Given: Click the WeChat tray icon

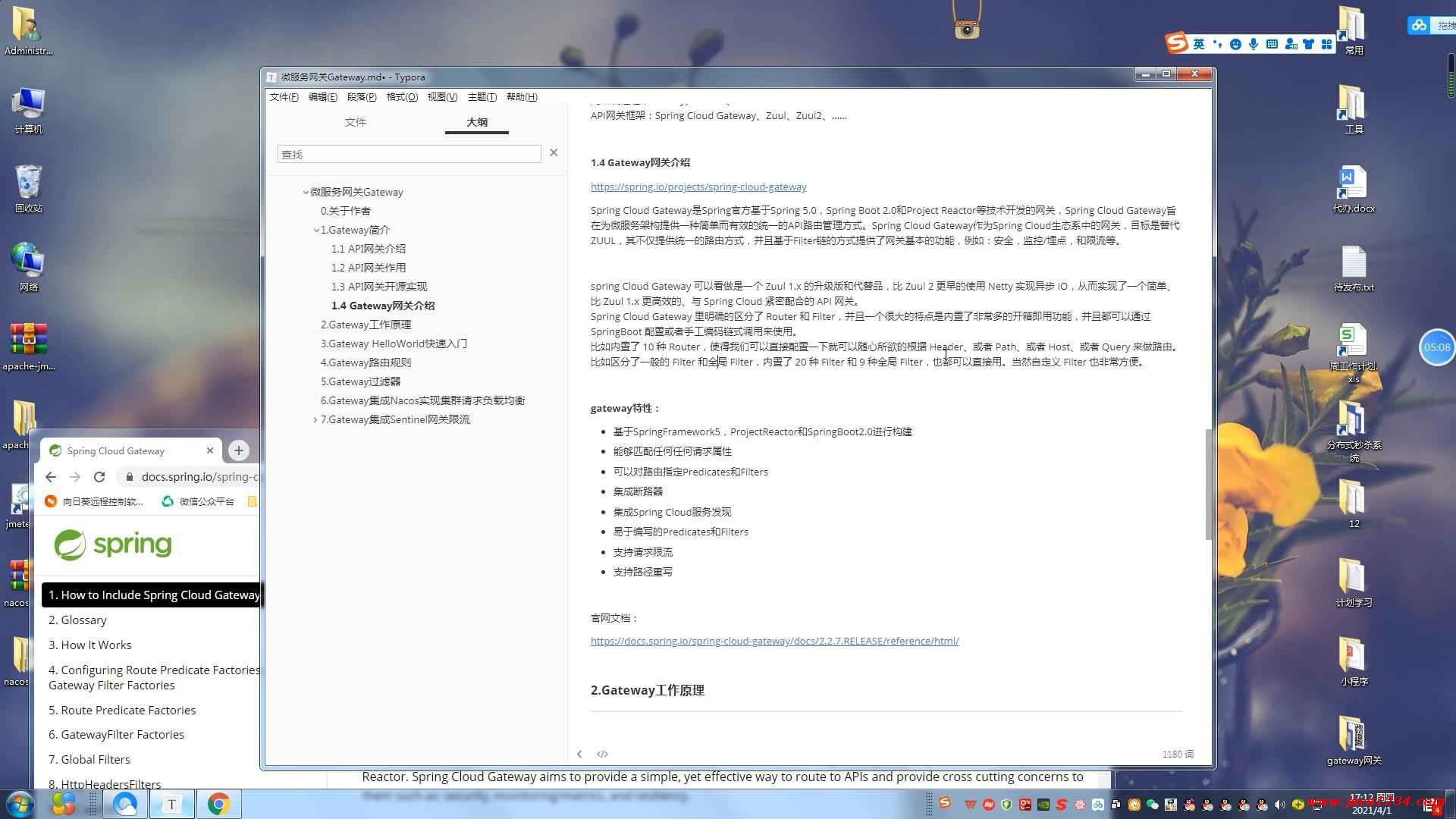Looking at the screenshot, I should click(x=1153, y=805).
